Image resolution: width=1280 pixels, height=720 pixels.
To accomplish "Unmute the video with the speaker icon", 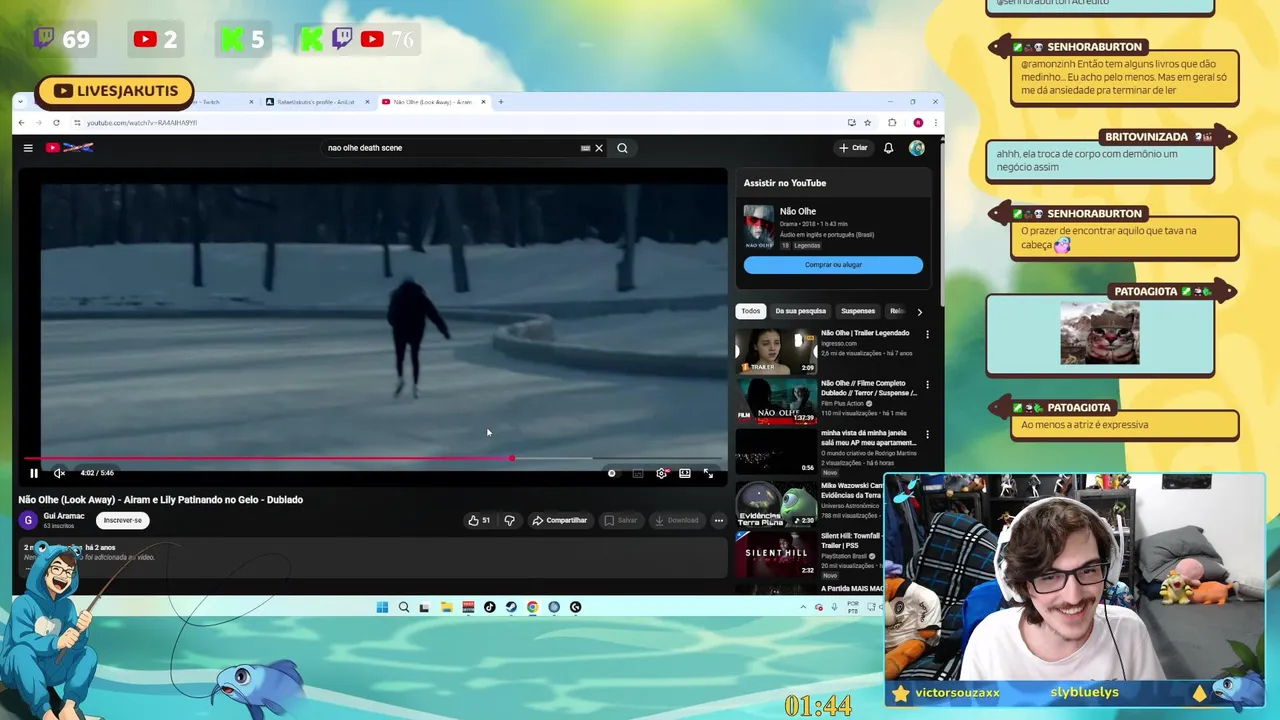I will [59, 473].
